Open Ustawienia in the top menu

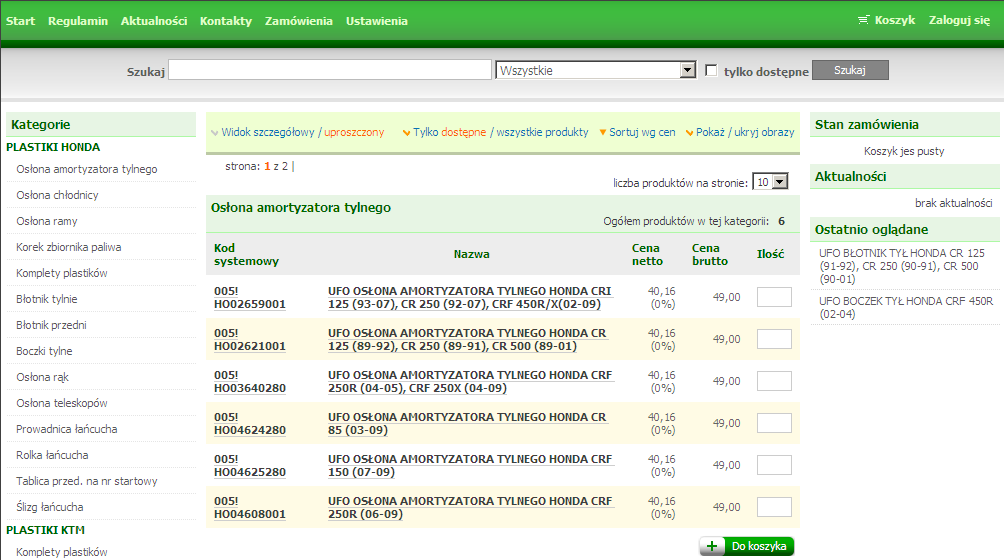pos(376,20)
